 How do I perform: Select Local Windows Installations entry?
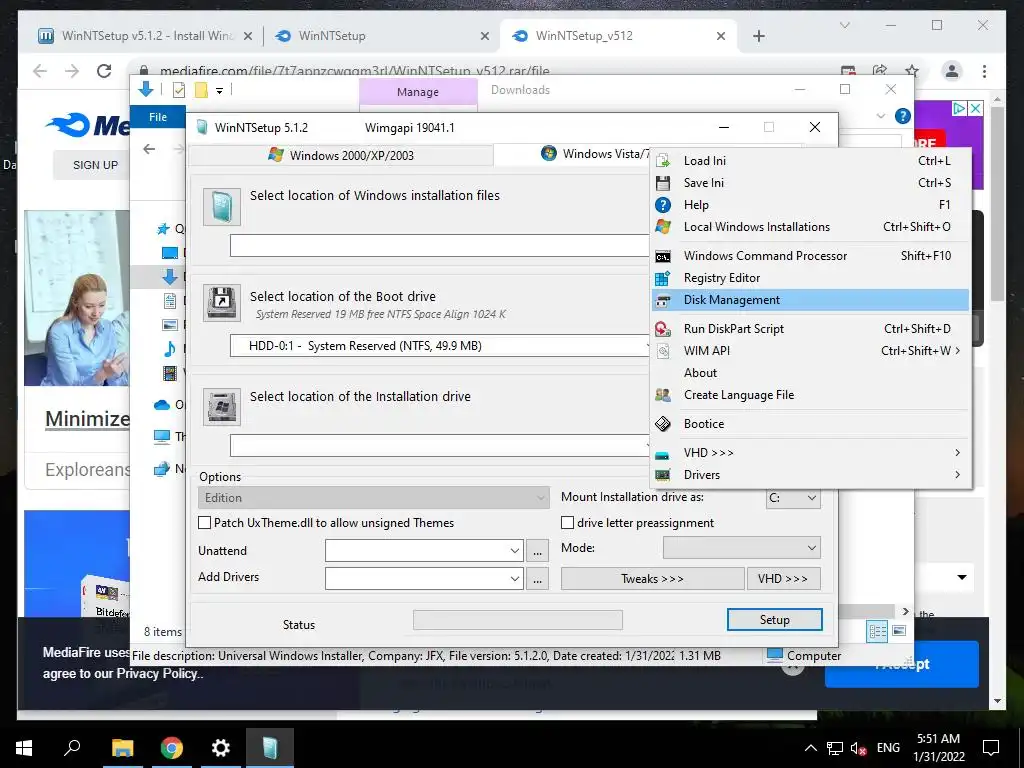tap(810, 227)
